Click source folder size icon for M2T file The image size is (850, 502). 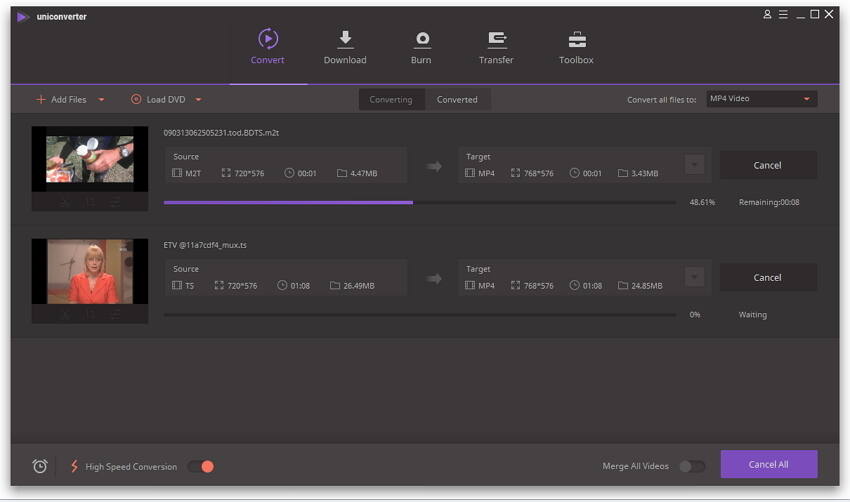(x=342, y=173)
